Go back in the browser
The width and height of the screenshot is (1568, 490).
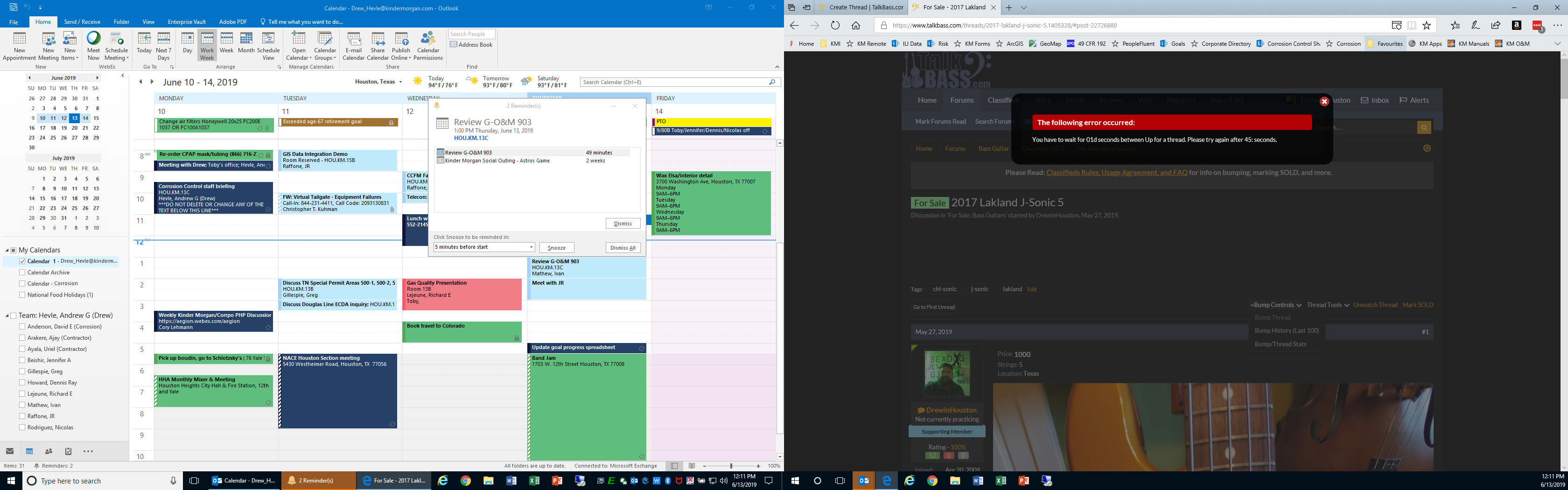click(794, 26)
